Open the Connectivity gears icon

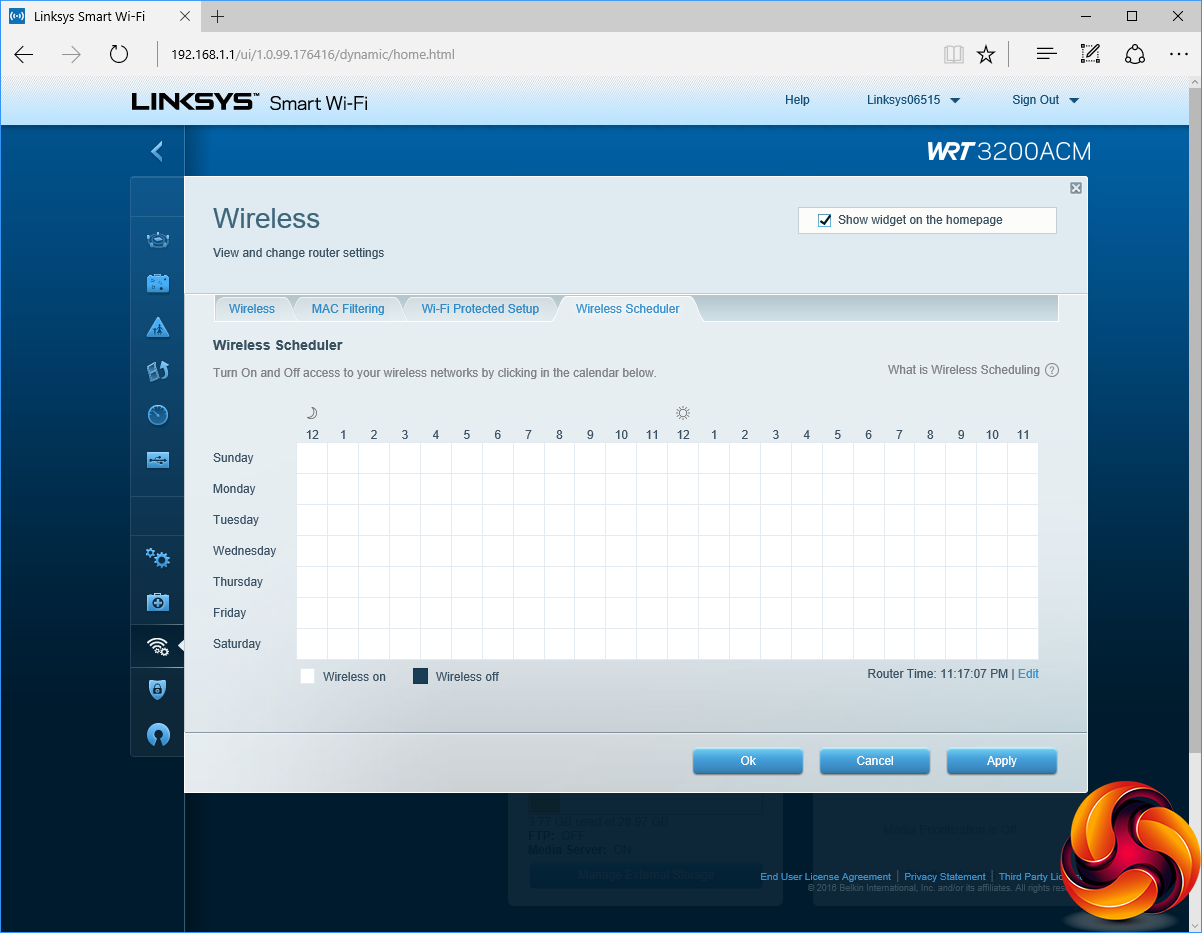point(157,558)
